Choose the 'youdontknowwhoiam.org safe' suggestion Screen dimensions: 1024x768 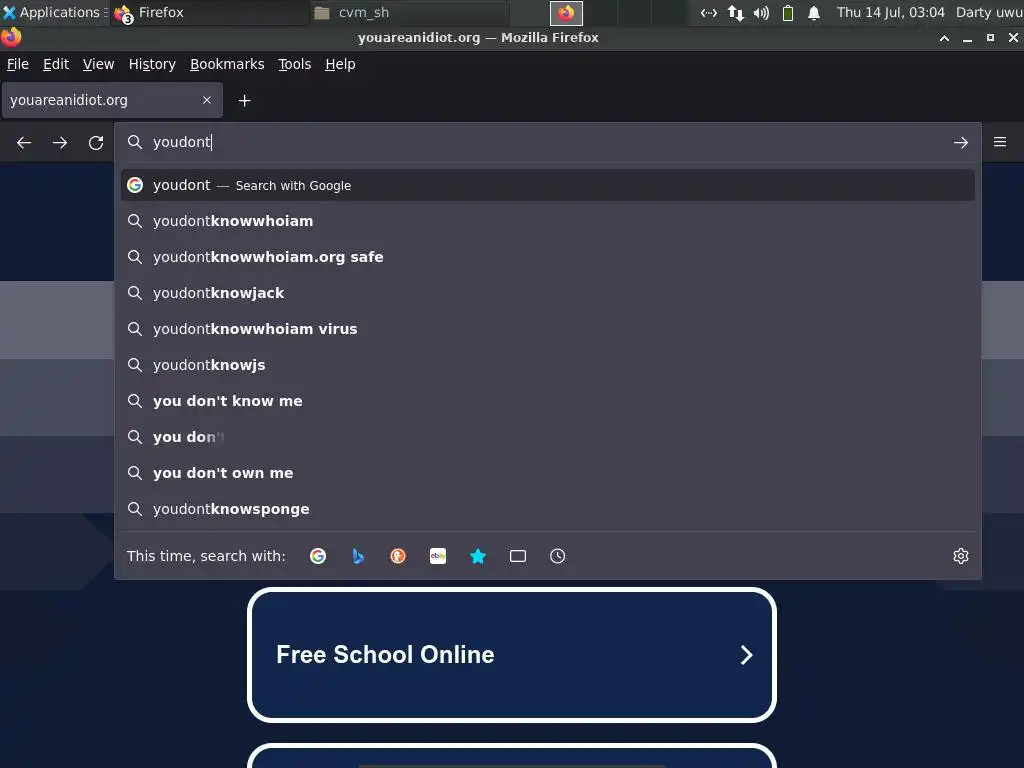coord(547,257)
